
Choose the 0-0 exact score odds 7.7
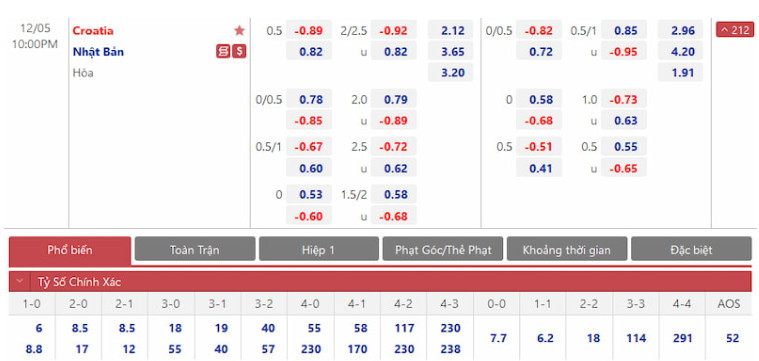tap(497, 338)
